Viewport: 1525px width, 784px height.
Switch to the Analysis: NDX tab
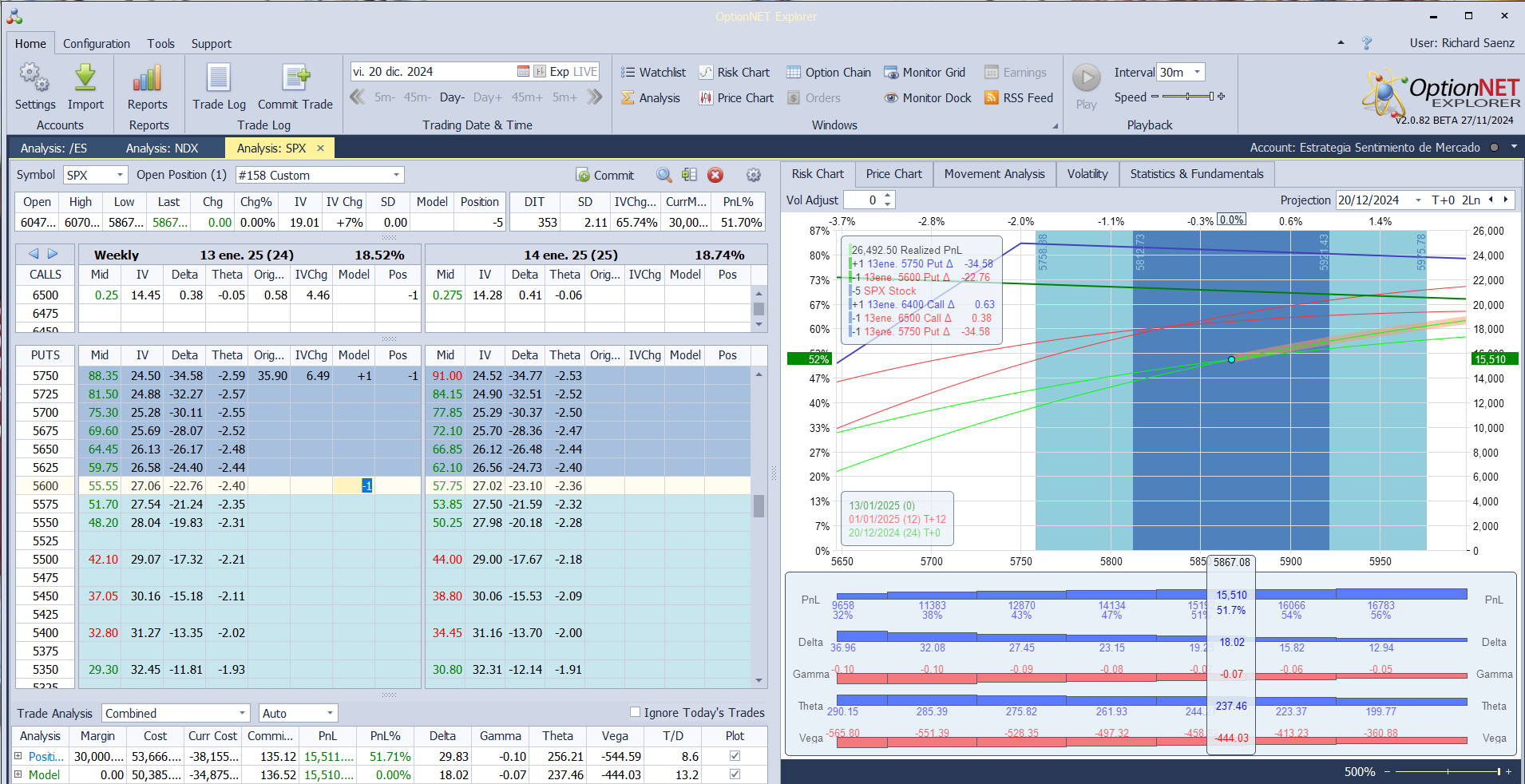(162, 148)
